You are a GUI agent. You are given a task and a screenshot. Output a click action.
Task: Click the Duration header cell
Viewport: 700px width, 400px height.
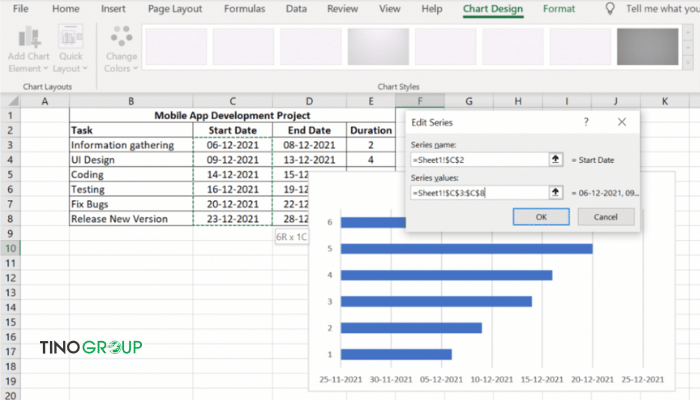pos(371,130)
